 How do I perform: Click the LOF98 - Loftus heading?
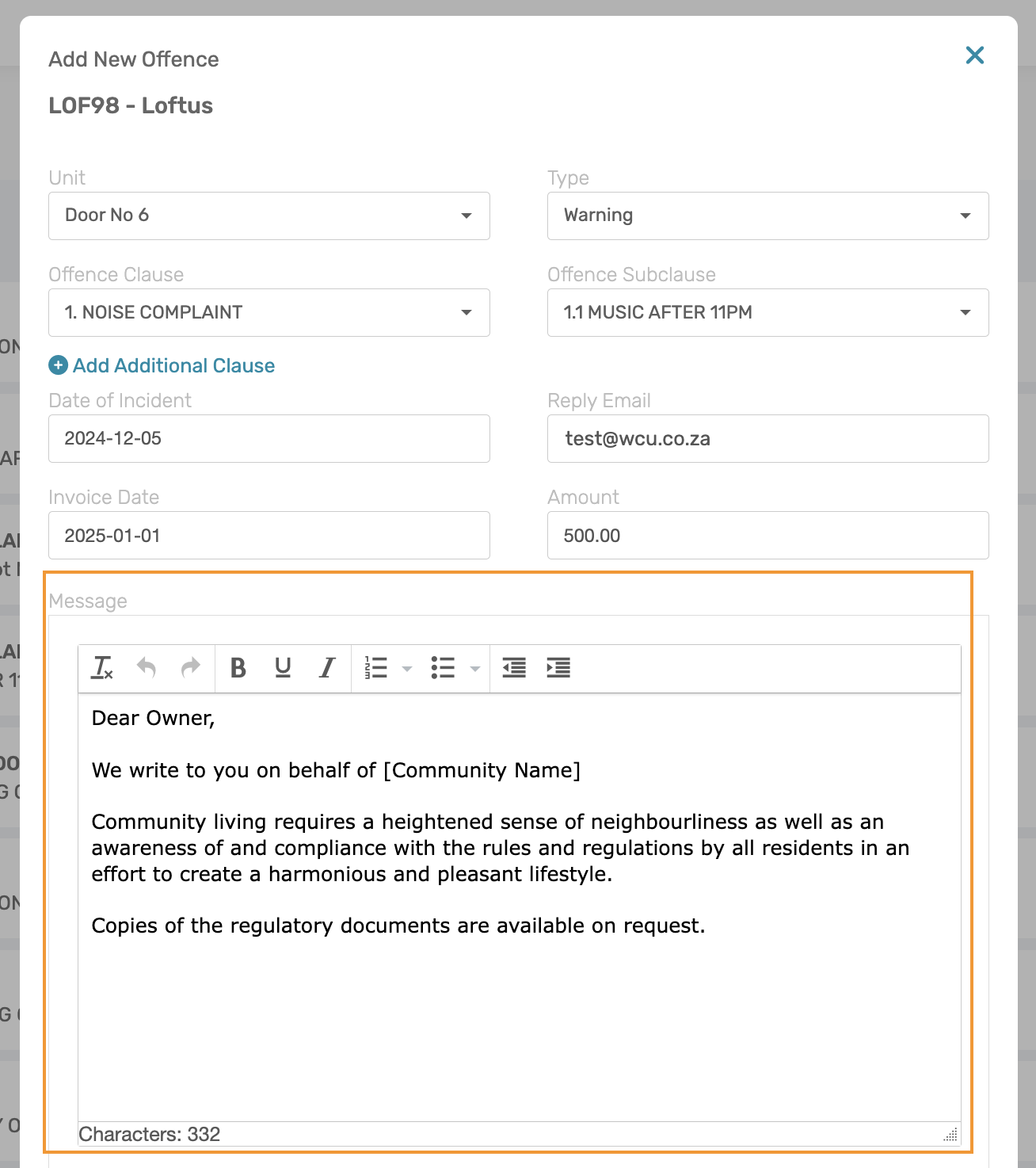point(131,105)
